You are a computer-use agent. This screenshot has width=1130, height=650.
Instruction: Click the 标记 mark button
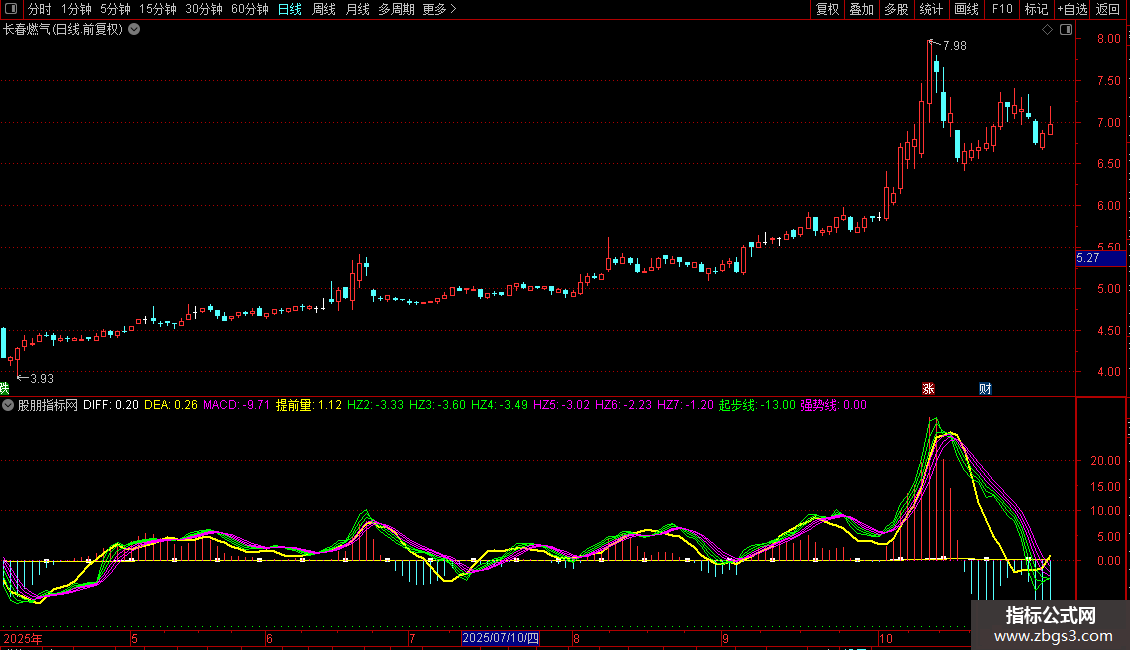[1036, 9]
